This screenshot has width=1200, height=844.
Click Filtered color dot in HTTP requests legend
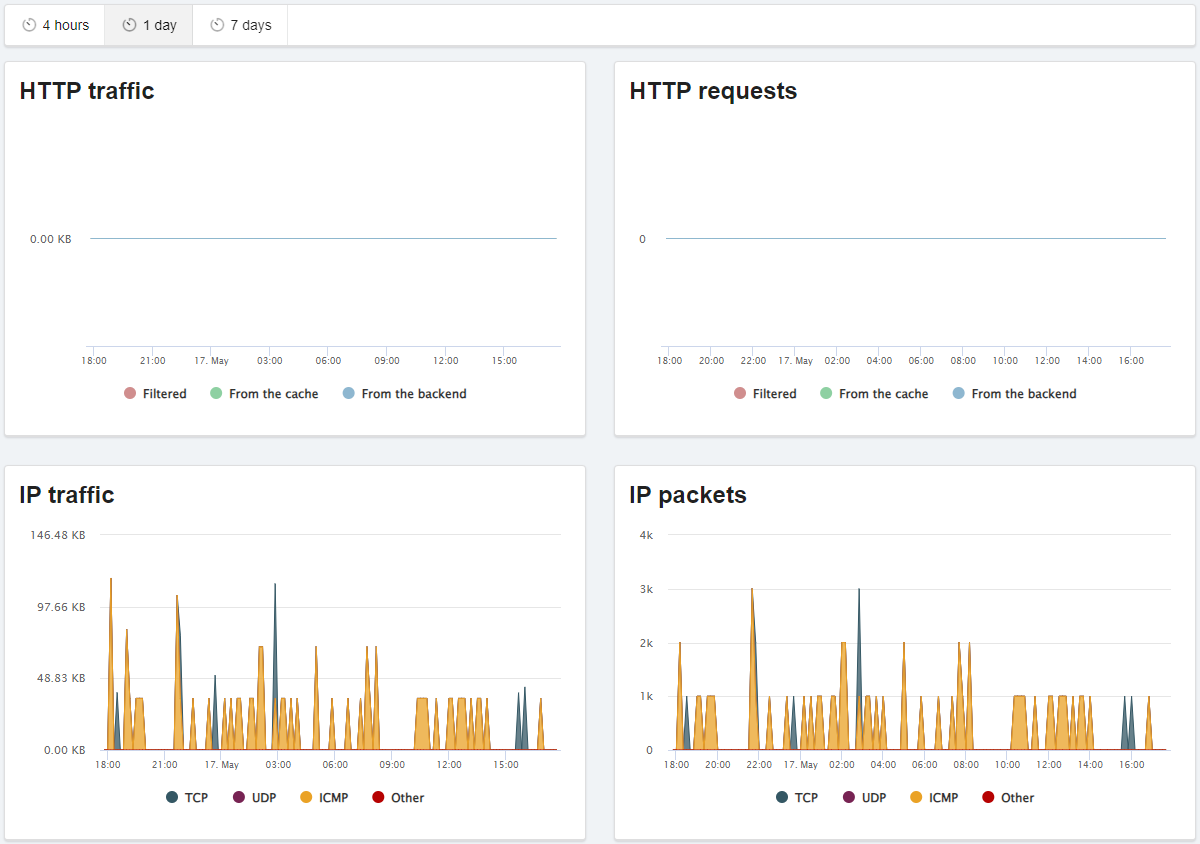click(x=740, y=394)
